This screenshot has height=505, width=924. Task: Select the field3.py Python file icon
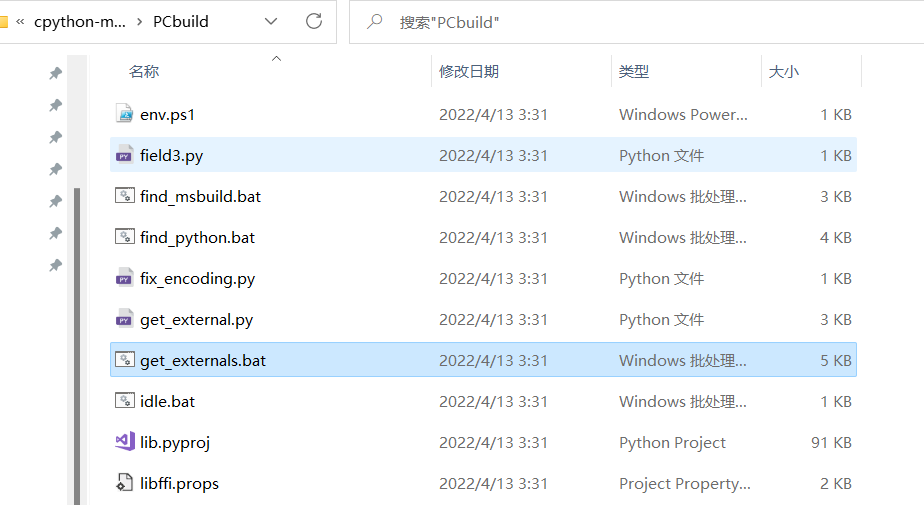coord(125,155)
